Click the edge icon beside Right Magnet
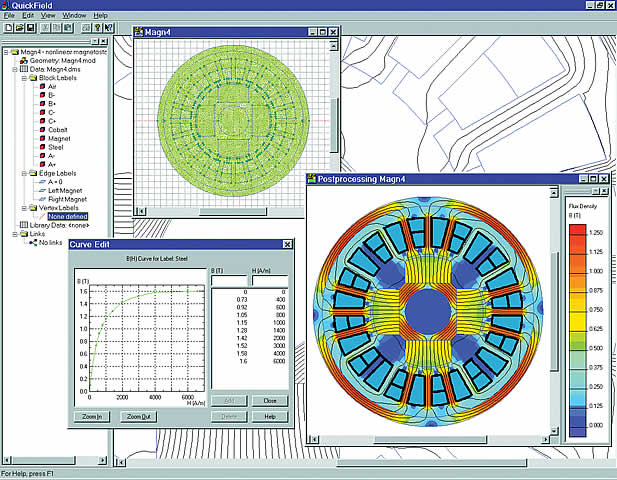617x480 pixels. (42, 199)
